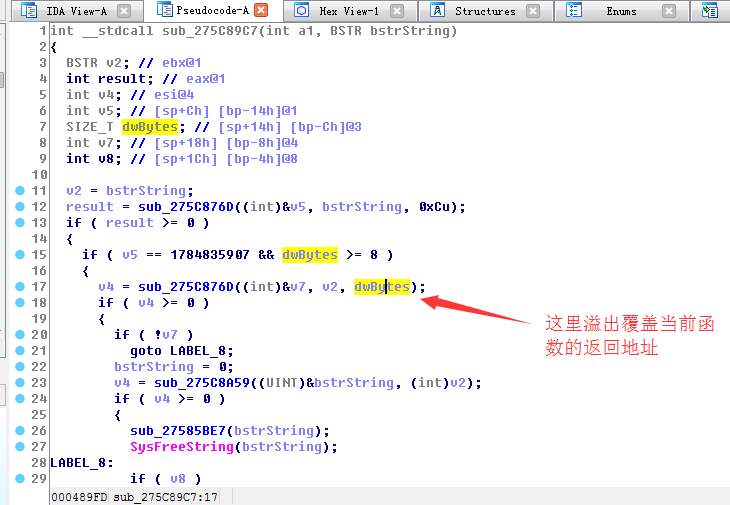Image resolution: width=730 pixels, height=505 pixels.
Task: Click the Enums tab icon
Action: coord(574,11)
